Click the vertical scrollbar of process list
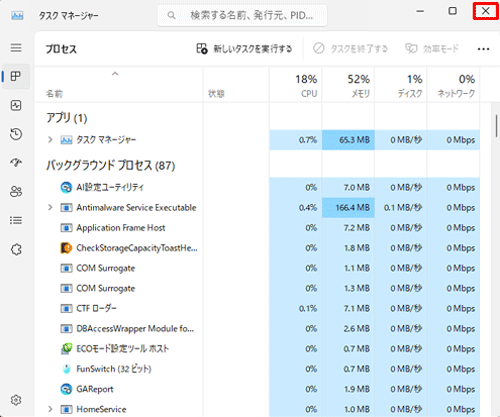 point(496,126)
